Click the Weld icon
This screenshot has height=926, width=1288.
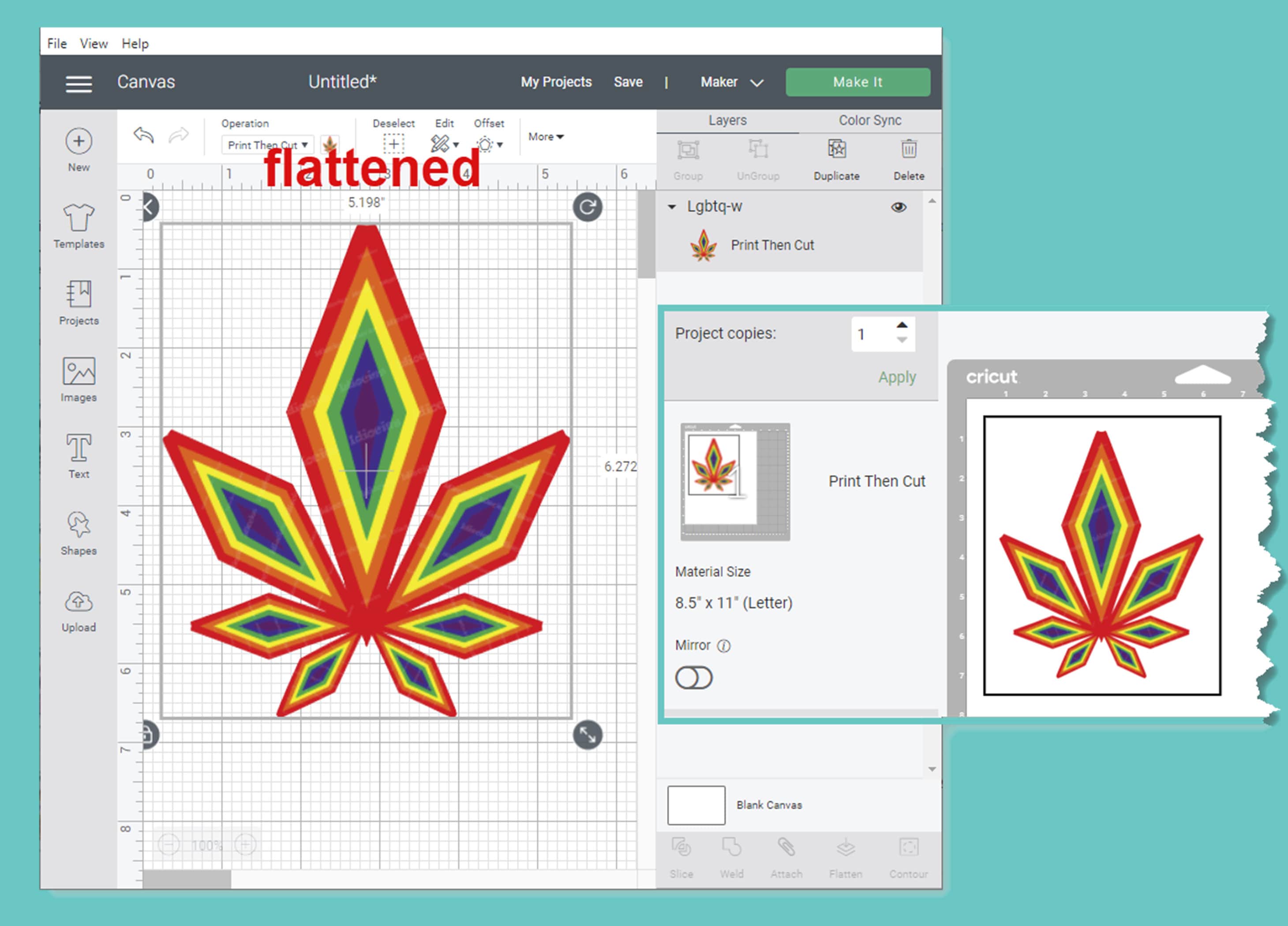[x=733, y=849]
